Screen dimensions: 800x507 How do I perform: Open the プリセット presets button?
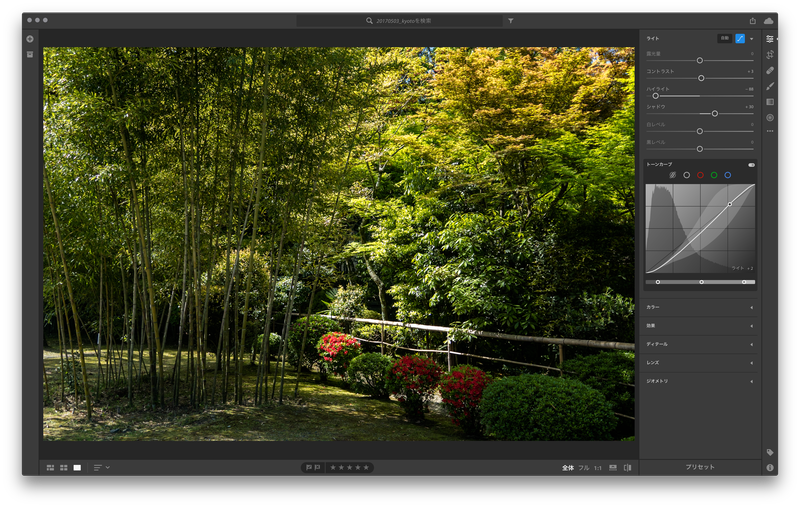(700, 467)
